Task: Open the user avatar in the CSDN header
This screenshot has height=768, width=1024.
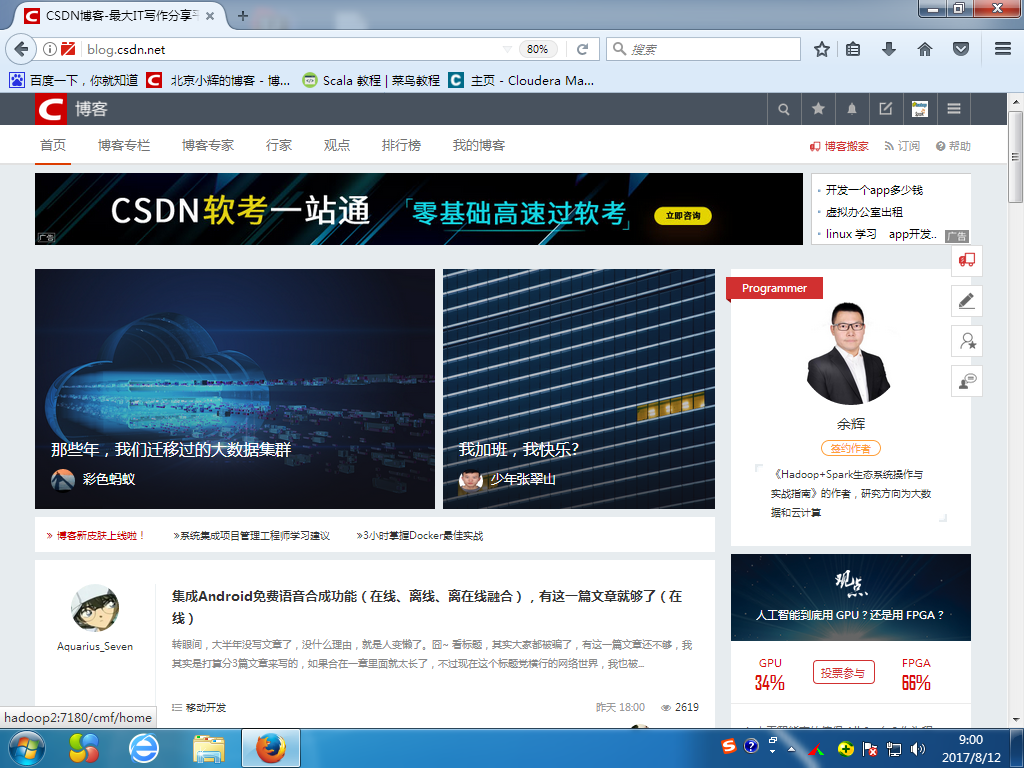Action: click(x=920, y=109)
